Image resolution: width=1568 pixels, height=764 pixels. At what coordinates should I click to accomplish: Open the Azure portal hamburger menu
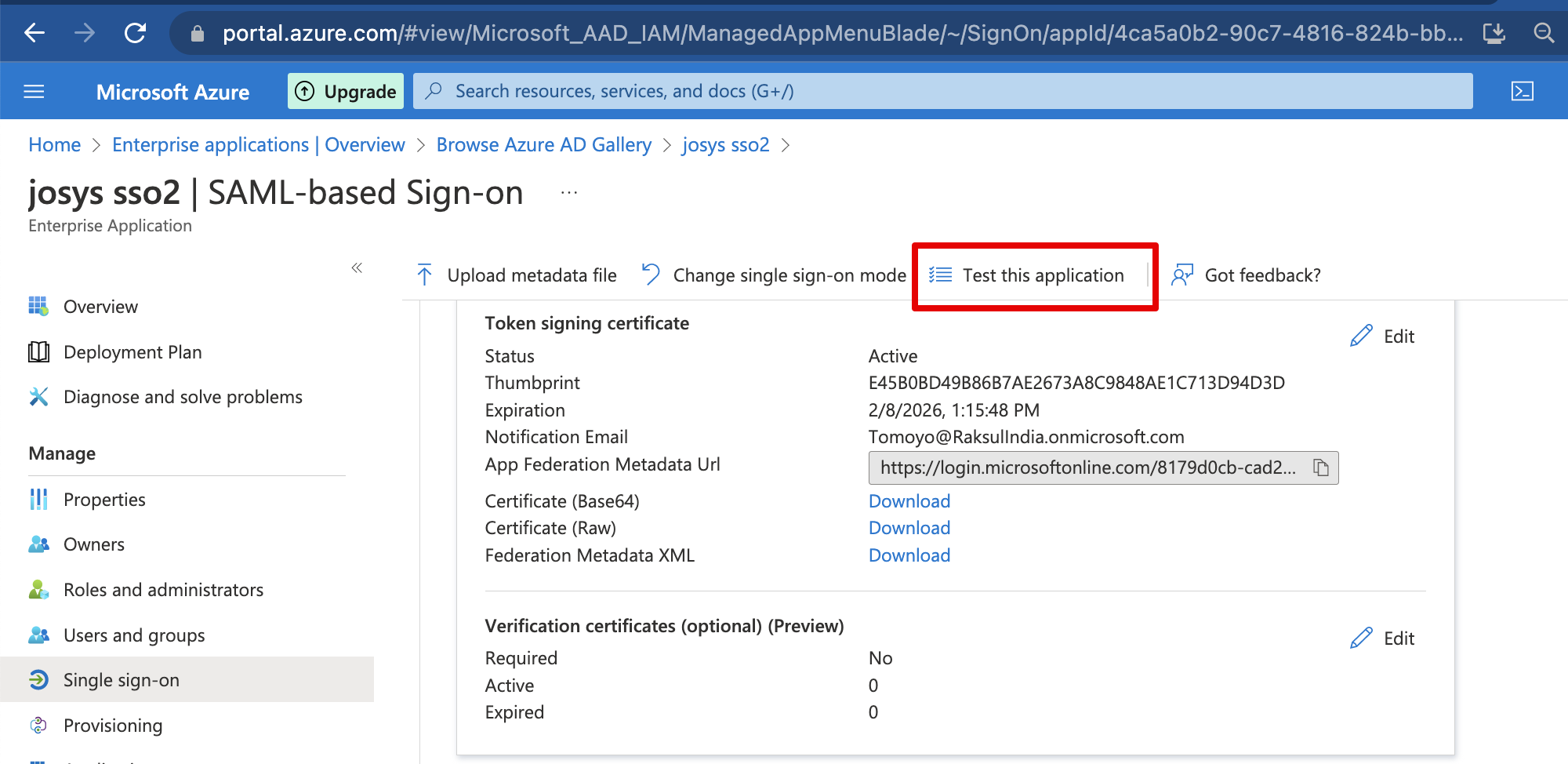point(34,92)
